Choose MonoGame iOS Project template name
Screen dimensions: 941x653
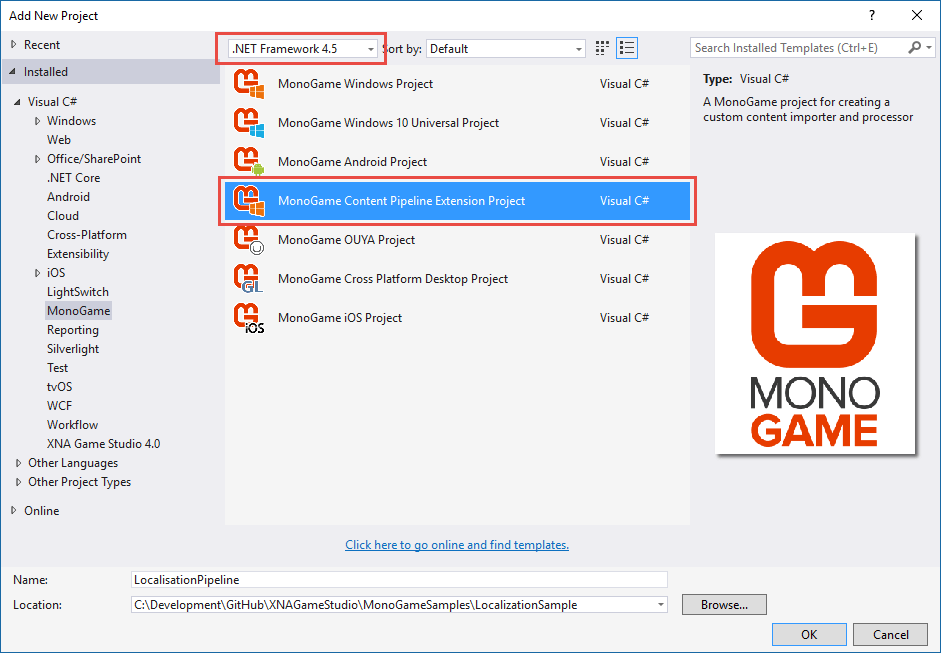(340, 318)
